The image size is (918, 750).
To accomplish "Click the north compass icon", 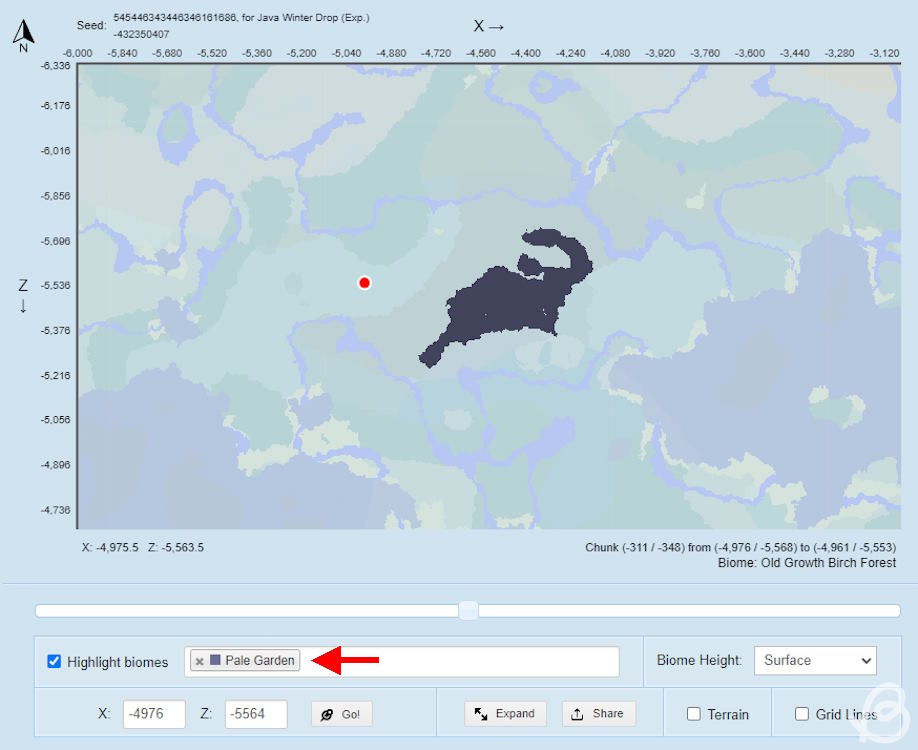I will [24, 35].
